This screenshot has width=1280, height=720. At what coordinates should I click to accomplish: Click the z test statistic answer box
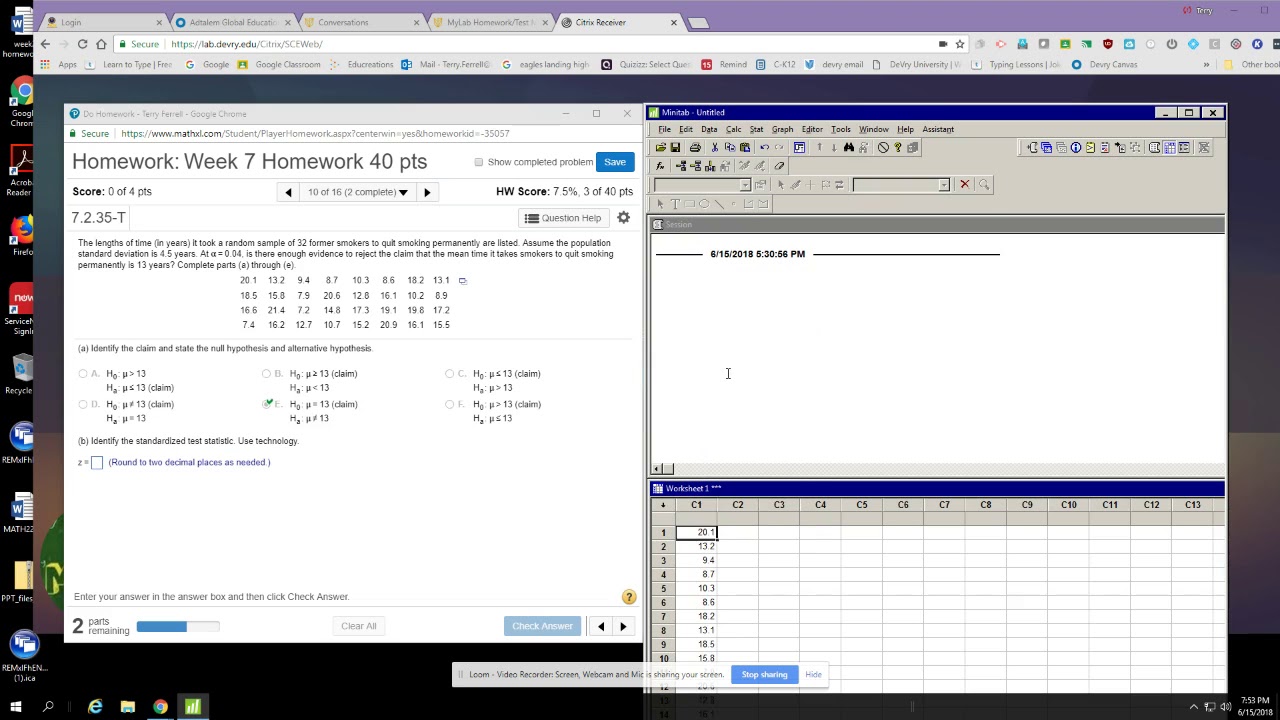click(x=97, y=463)
